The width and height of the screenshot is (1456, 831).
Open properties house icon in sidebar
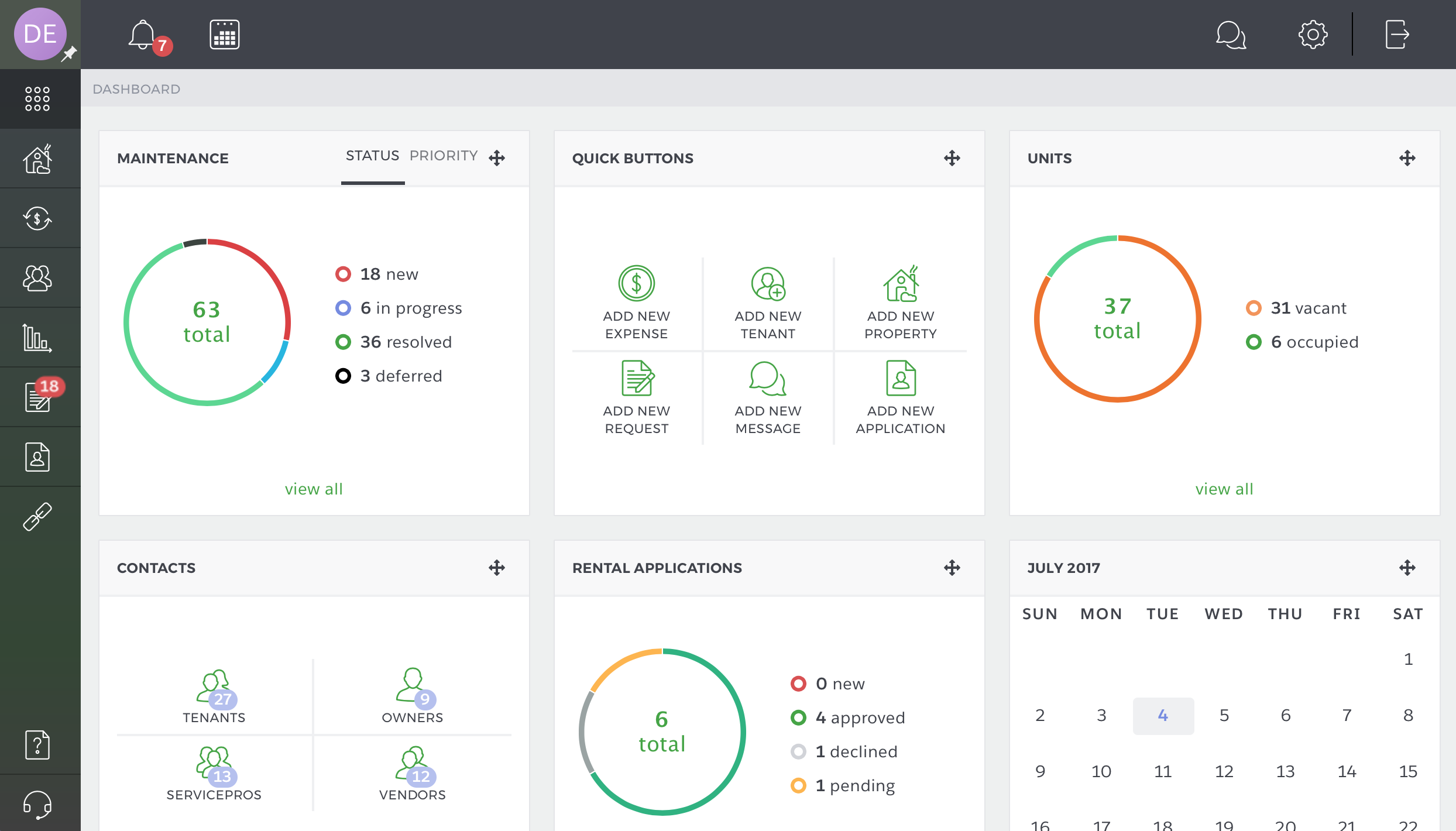[x=38, y=159]
